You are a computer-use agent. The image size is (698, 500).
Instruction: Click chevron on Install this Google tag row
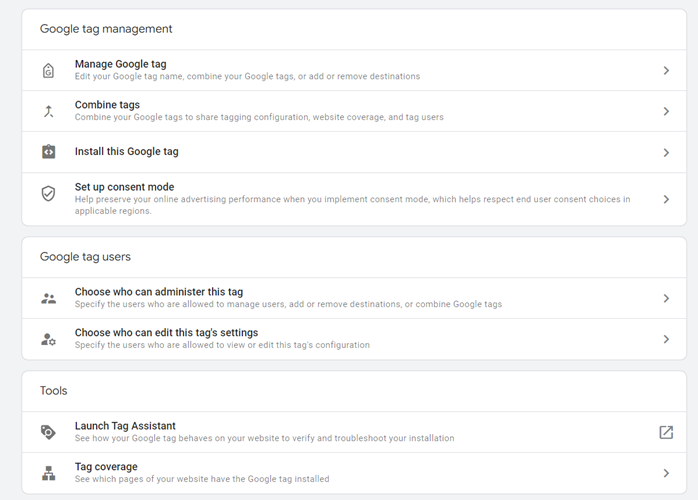pyautogui.click(x=666, y=153)
